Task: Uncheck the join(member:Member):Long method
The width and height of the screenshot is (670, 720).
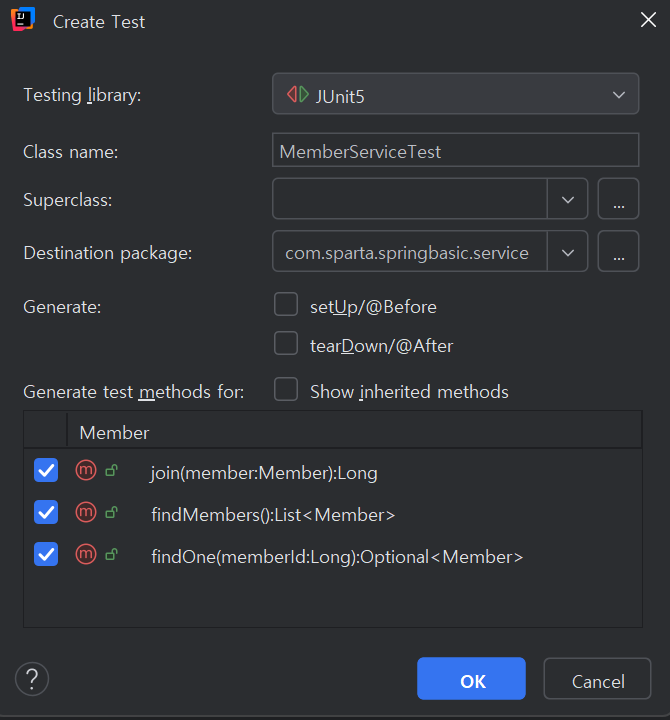Action: point(46,470)
